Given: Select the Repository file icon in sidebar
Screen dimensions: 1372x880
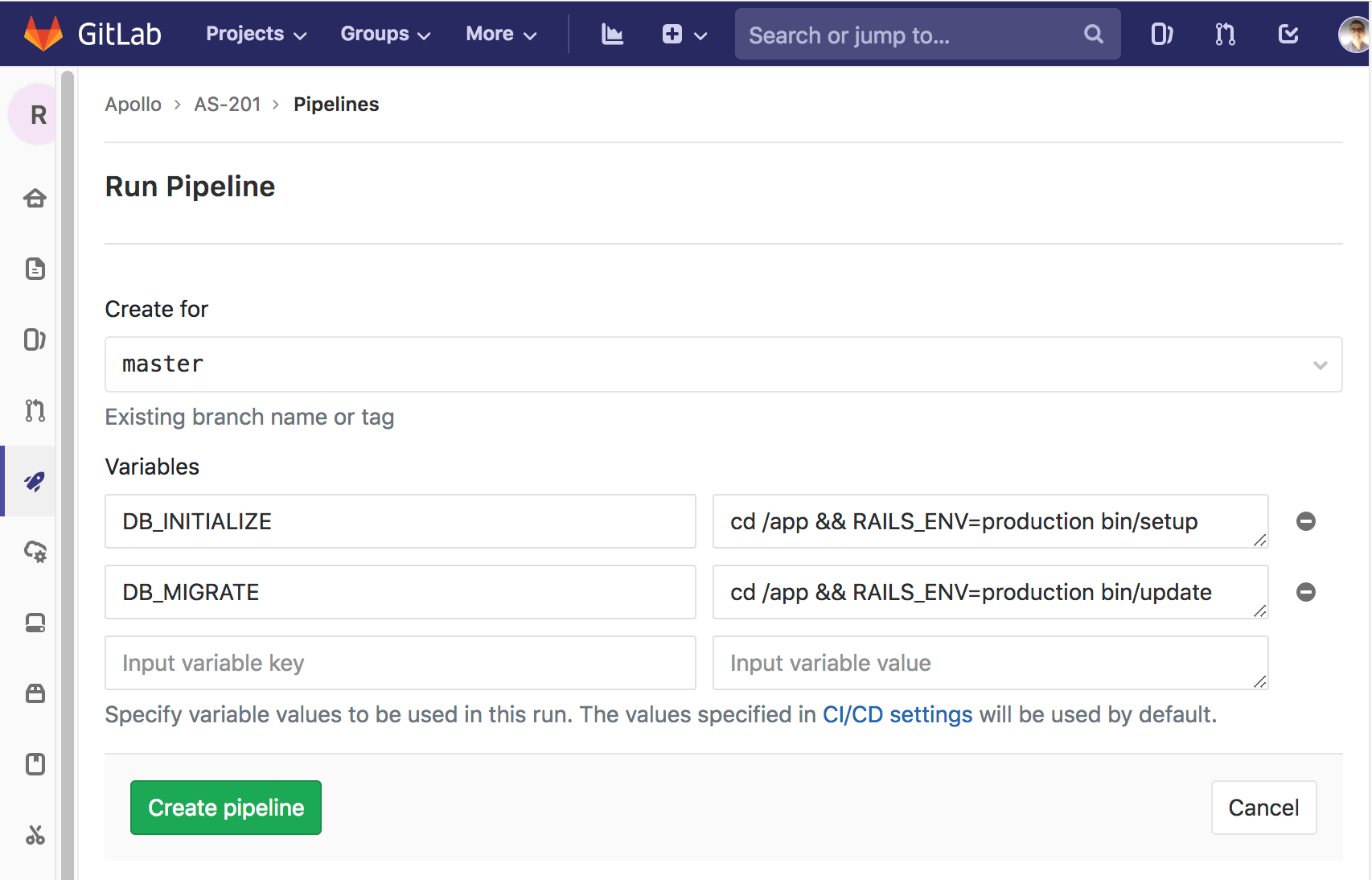Looking at the screenshot, I should (34, 269).
